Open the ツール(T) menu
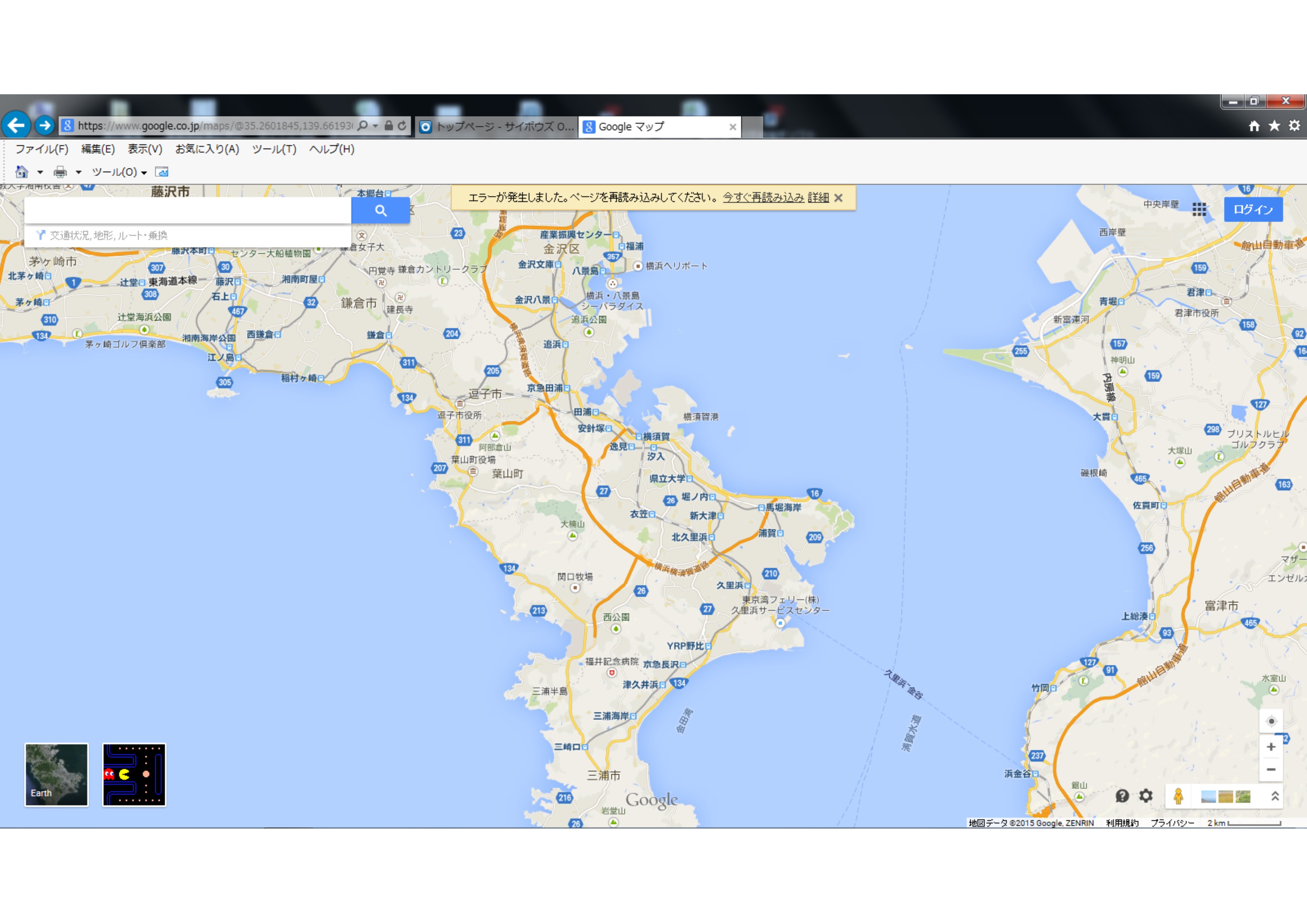The image size is (1307, 924). pos(274,149)
